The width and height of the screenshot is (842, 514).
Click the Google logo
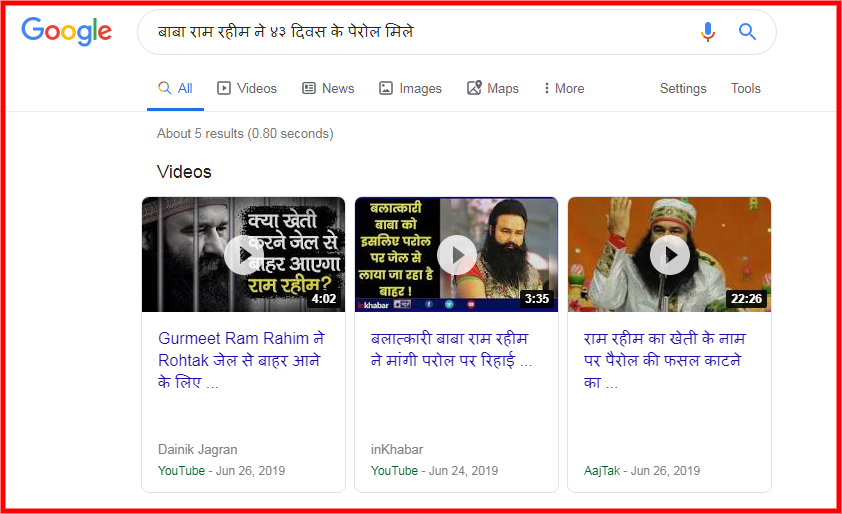pyautogui.click(x=67, y=32)
